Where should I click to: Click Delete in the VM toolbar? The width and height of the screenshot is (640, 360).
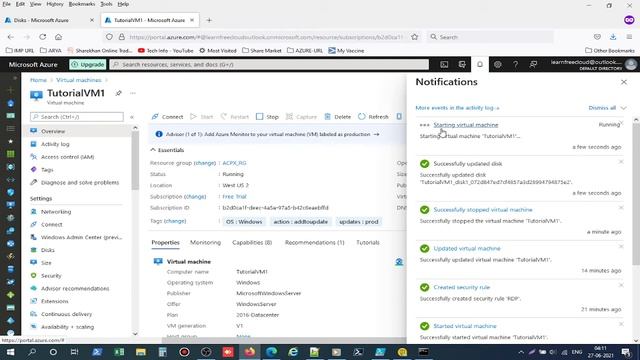[338, 117]
